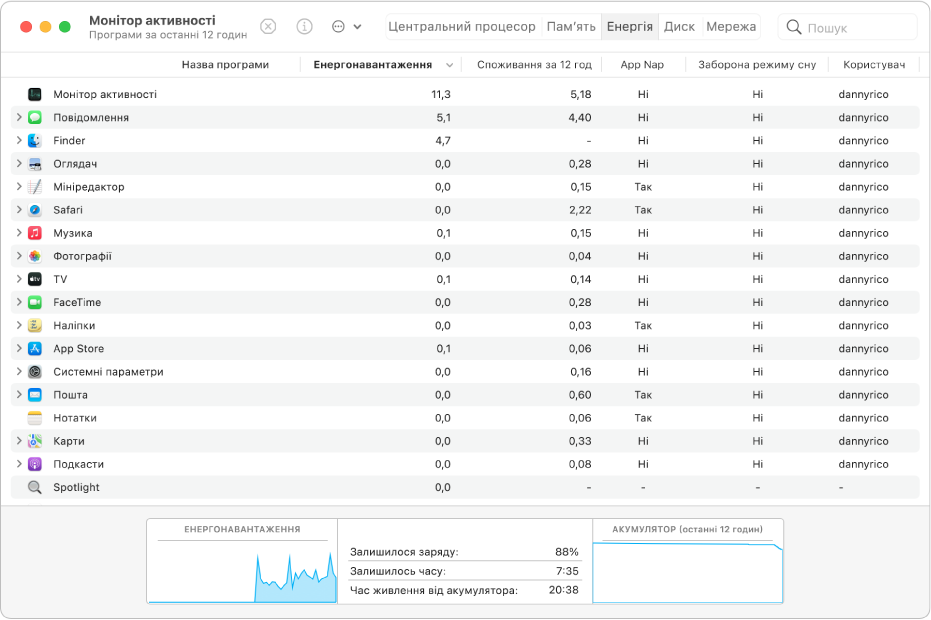Sort by App Nap column header

642,65
